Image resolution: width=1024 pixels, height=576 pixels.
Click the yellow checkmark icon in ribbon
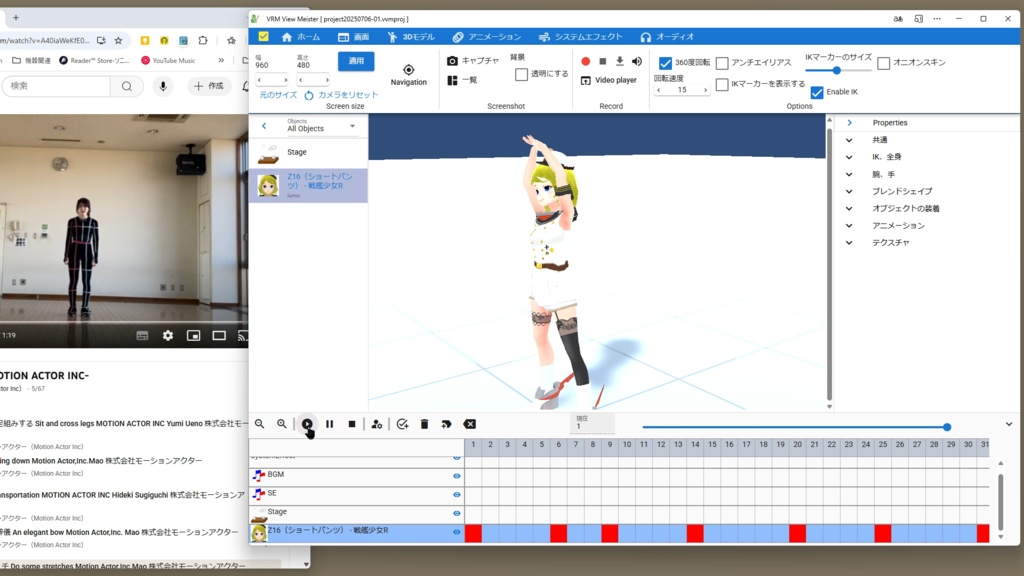(x=263, y=37)
